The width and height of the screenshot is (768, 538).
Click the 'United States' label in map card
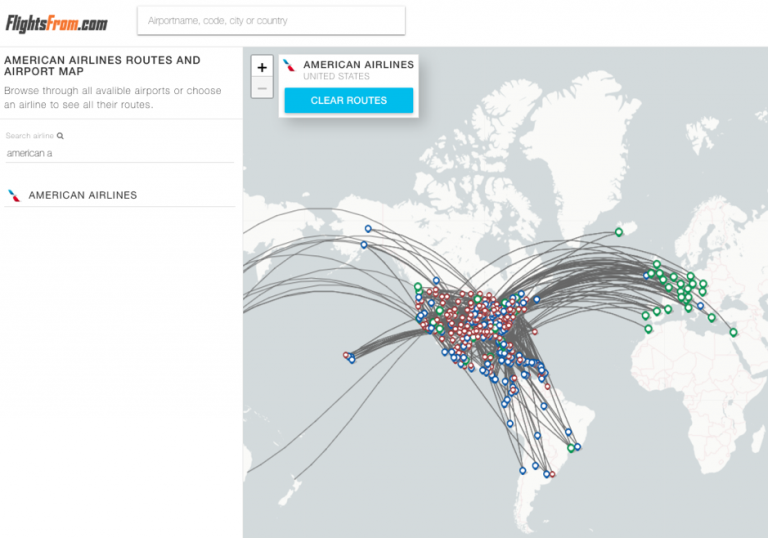coord(336,76)
